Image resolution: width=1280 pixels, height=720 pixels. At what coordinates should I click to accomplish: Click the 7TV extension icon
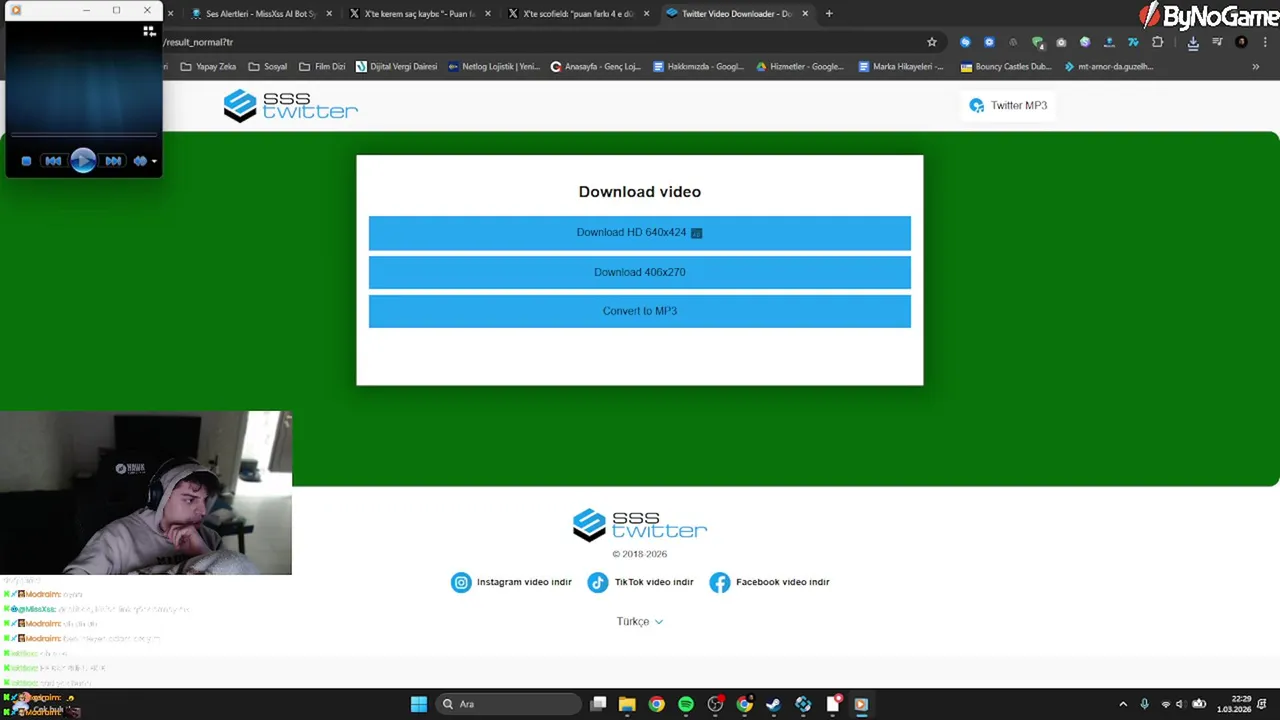pos(1133,42)
